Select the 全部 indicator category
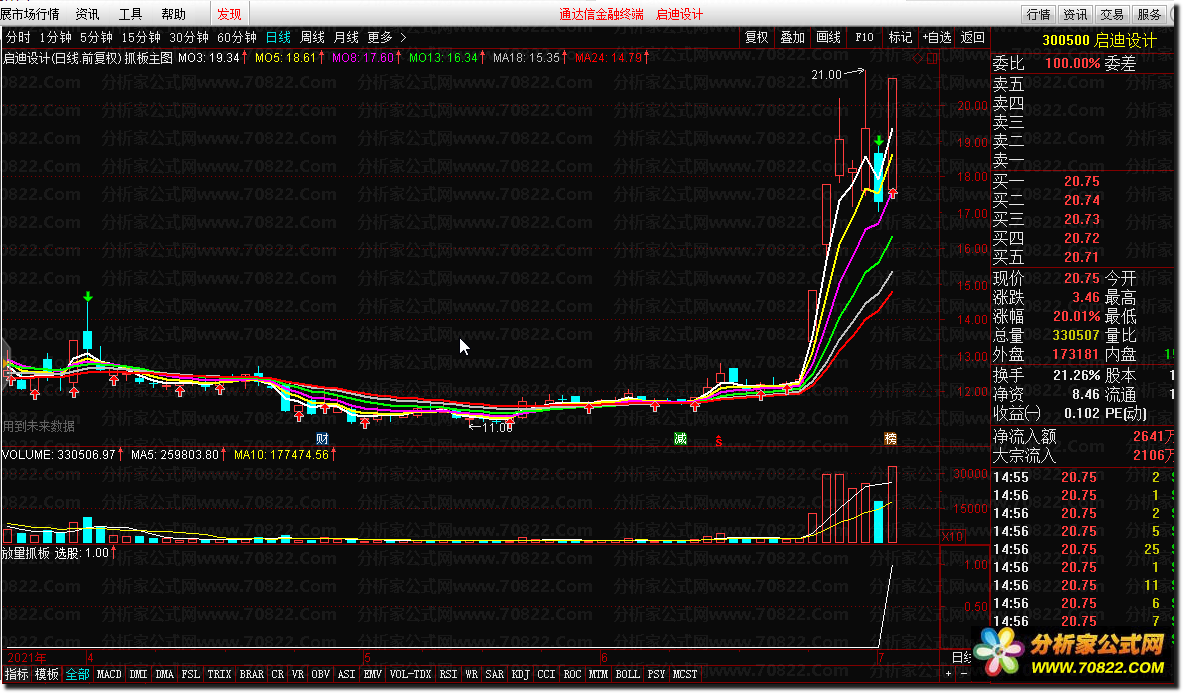The image size is (1184, 693). coord(77,674)
